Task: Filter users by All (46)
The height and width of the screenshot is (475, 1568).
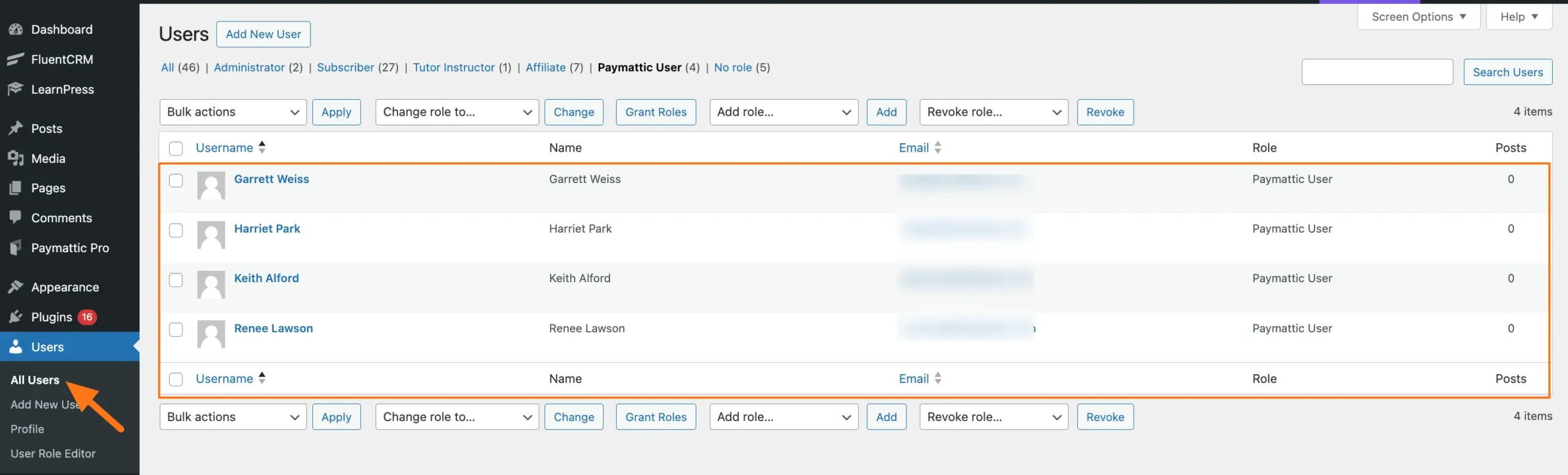Action: coord(180,67)
